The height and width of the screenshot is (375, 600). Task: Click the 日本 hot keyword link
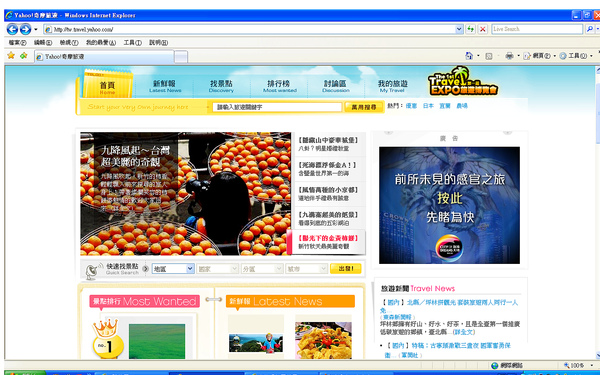point(428,106)
